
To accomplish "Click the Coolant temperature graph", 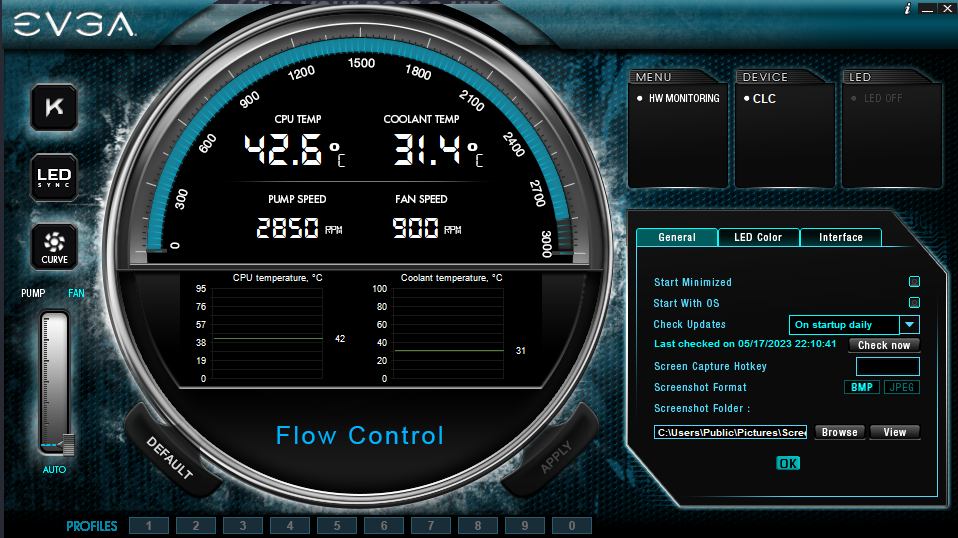I will click(448, 333).
